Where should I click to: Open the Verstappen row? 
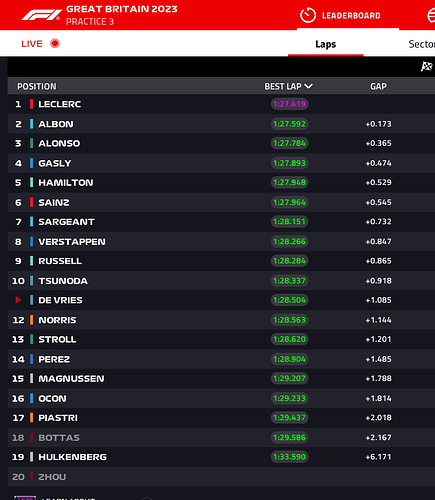pos(221,241)
